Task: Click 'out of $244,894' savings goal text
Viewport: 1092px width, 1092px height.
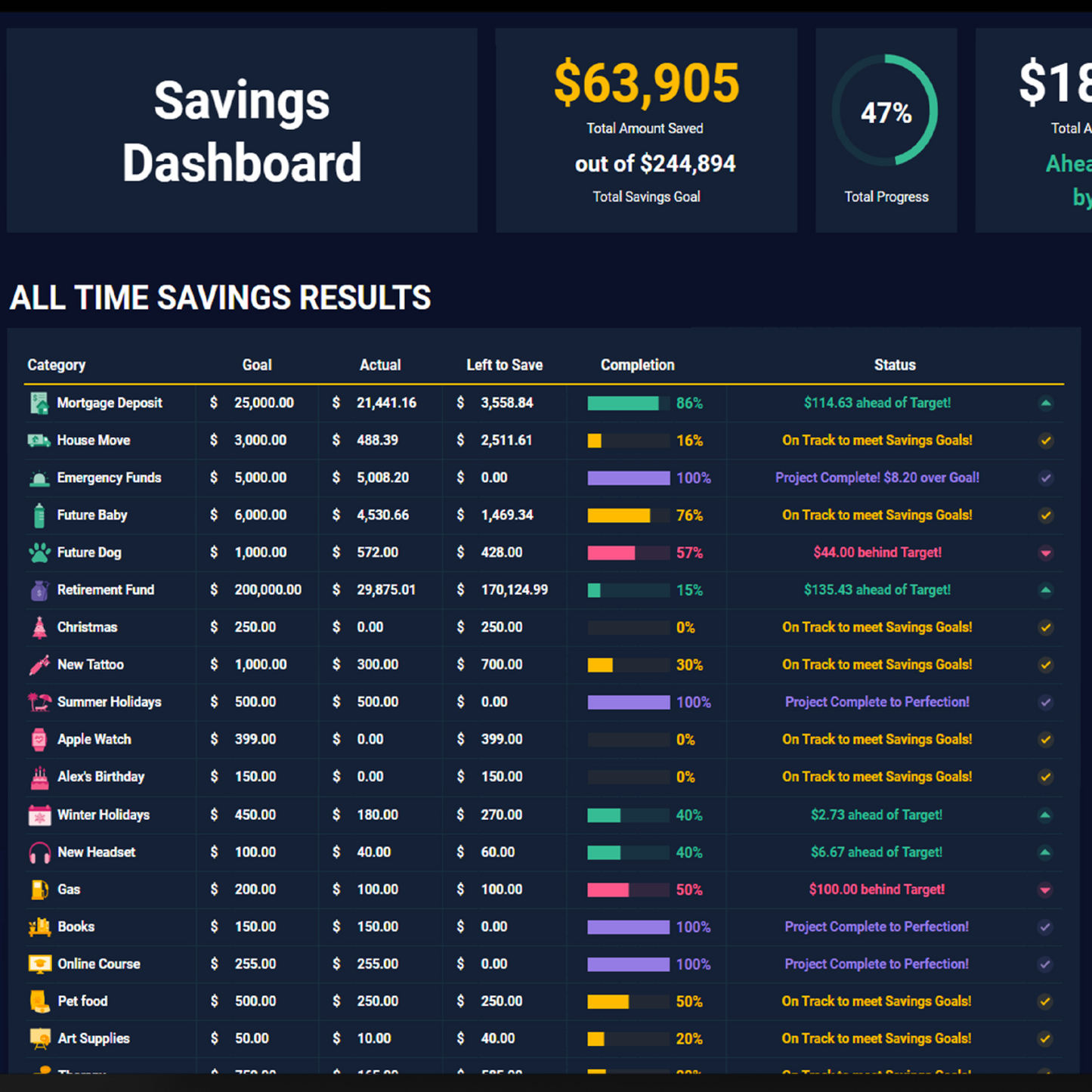Action: click(655, 163)
